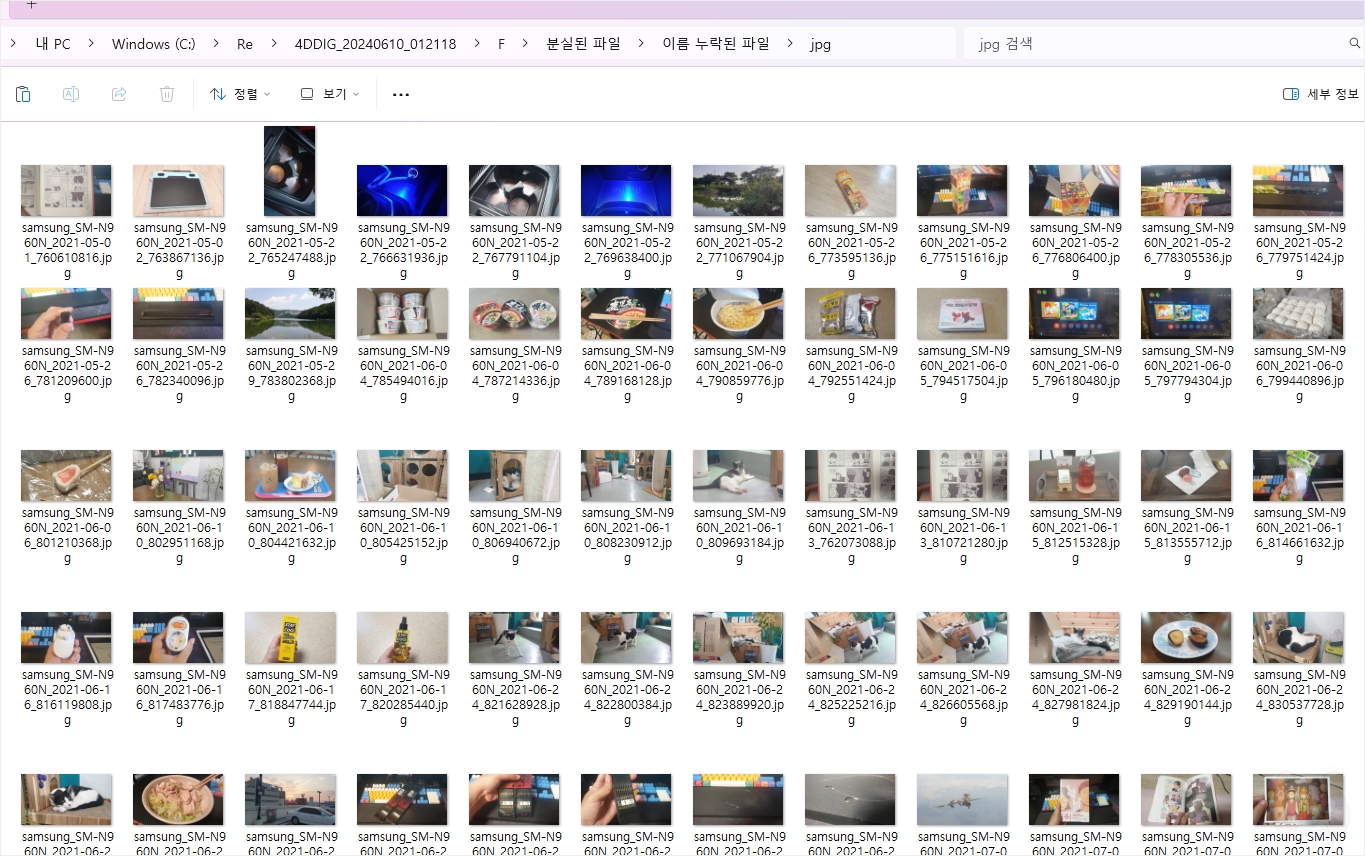The image size is (1365, 856).
Task: Select file name ending 2_769638400.jpg
Action: [x=627, y=250]
